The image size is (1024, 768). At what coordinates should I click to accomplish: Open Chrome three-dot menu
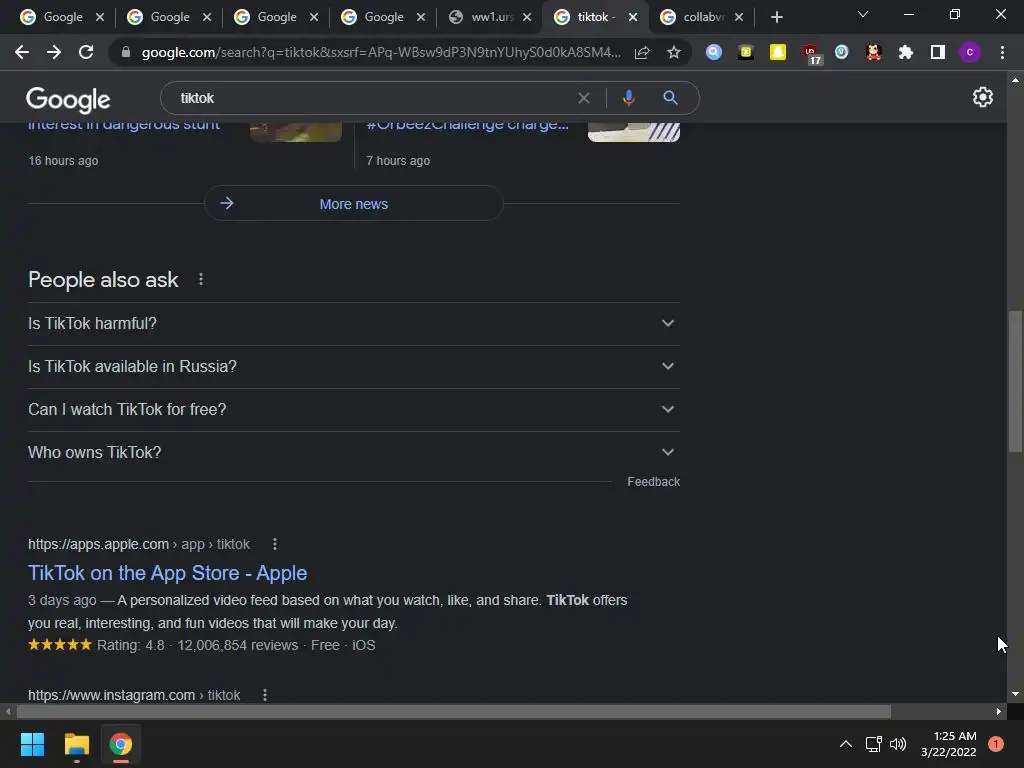click(1002, 52)
